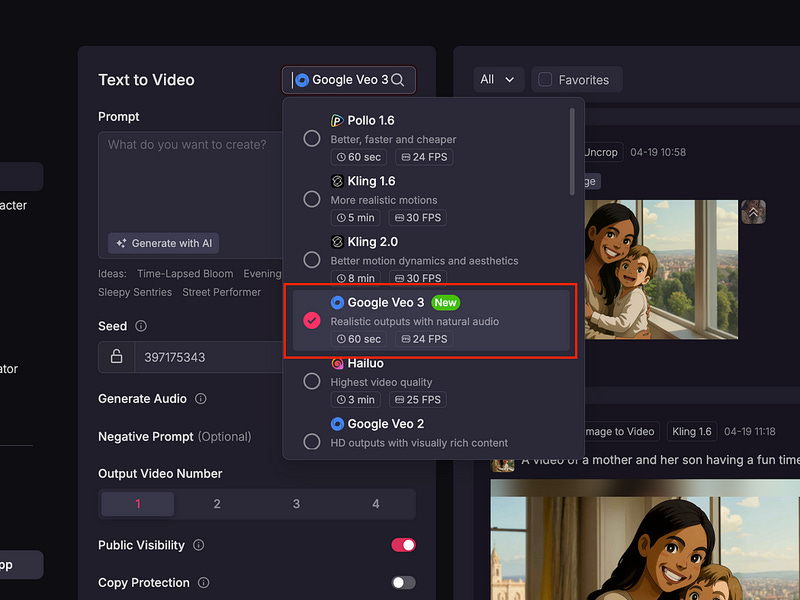Click the Pollo 1.6 logo icon
Image resolution: width=800 pixels, height=600 pixels.
point(337,120)
